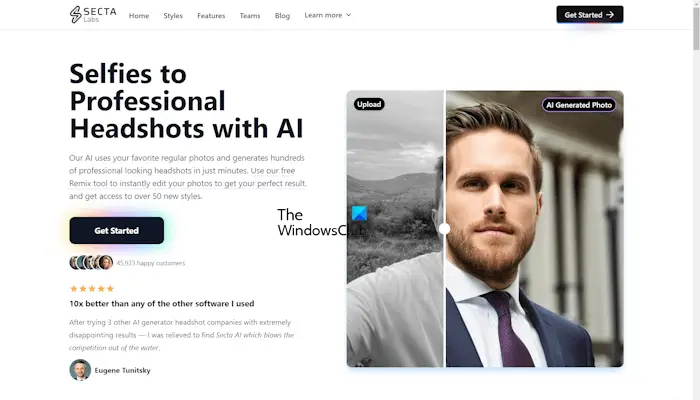Click the Windows Club logo watermark icon
The image size is (700, 400).
(x=359, y=213)
